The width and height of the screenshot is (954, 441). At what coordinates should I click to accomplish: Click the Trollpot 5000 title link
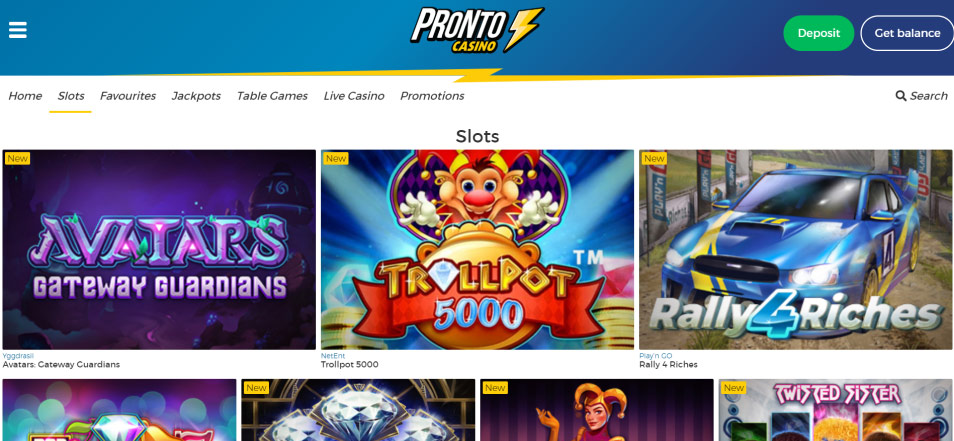coord(349,364)
